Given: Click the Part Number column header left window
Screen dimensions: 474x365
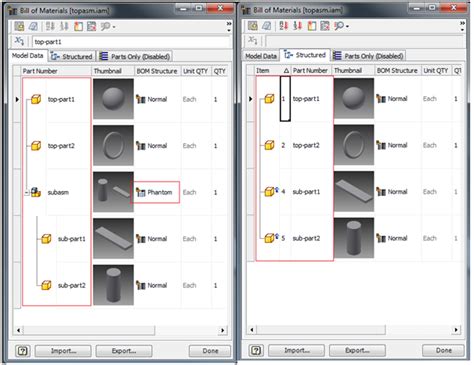Looking at the screenshot, I should pyautogui.click(x=56, y=71).
